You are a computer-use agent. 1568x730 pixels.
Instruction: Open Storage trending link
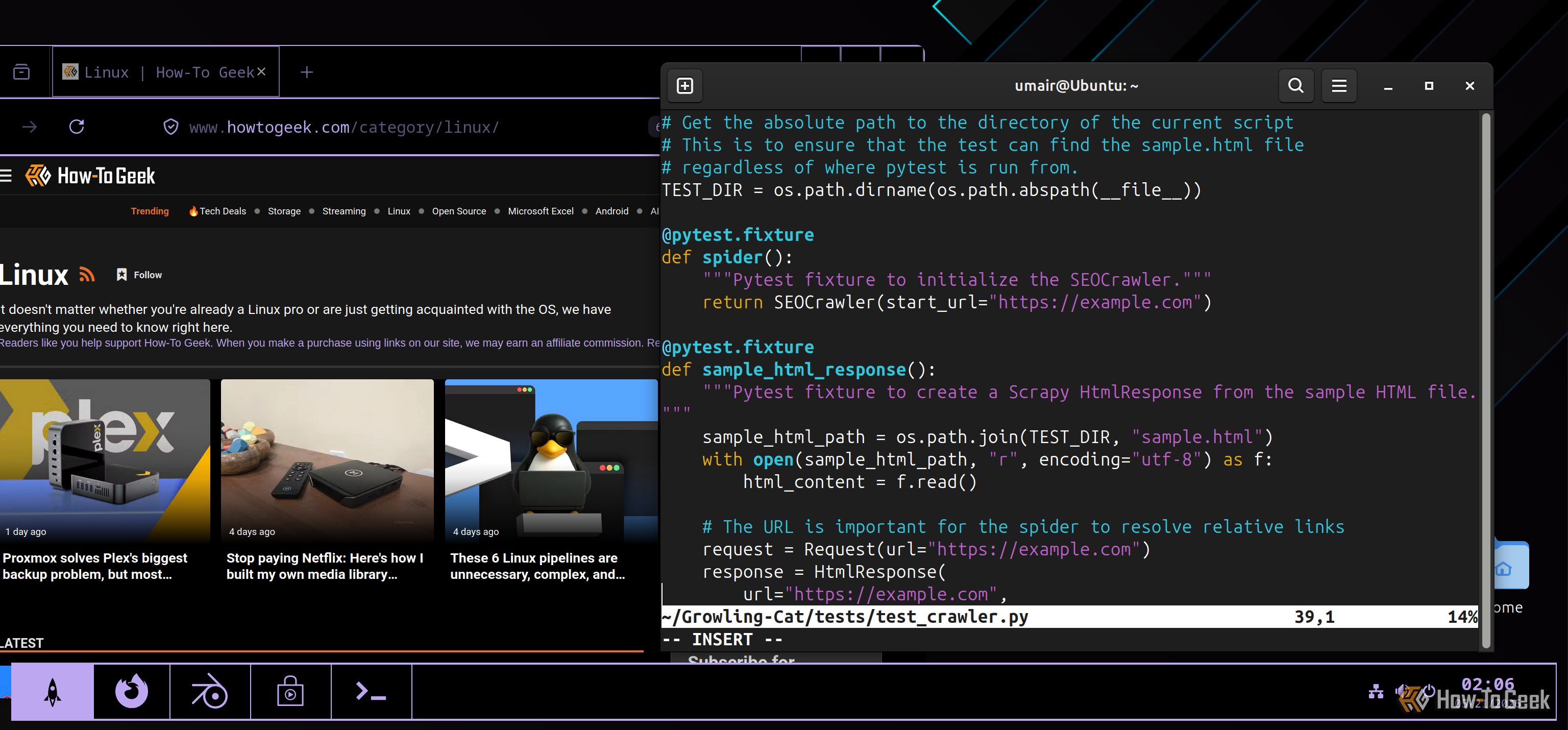pos(284,211)
